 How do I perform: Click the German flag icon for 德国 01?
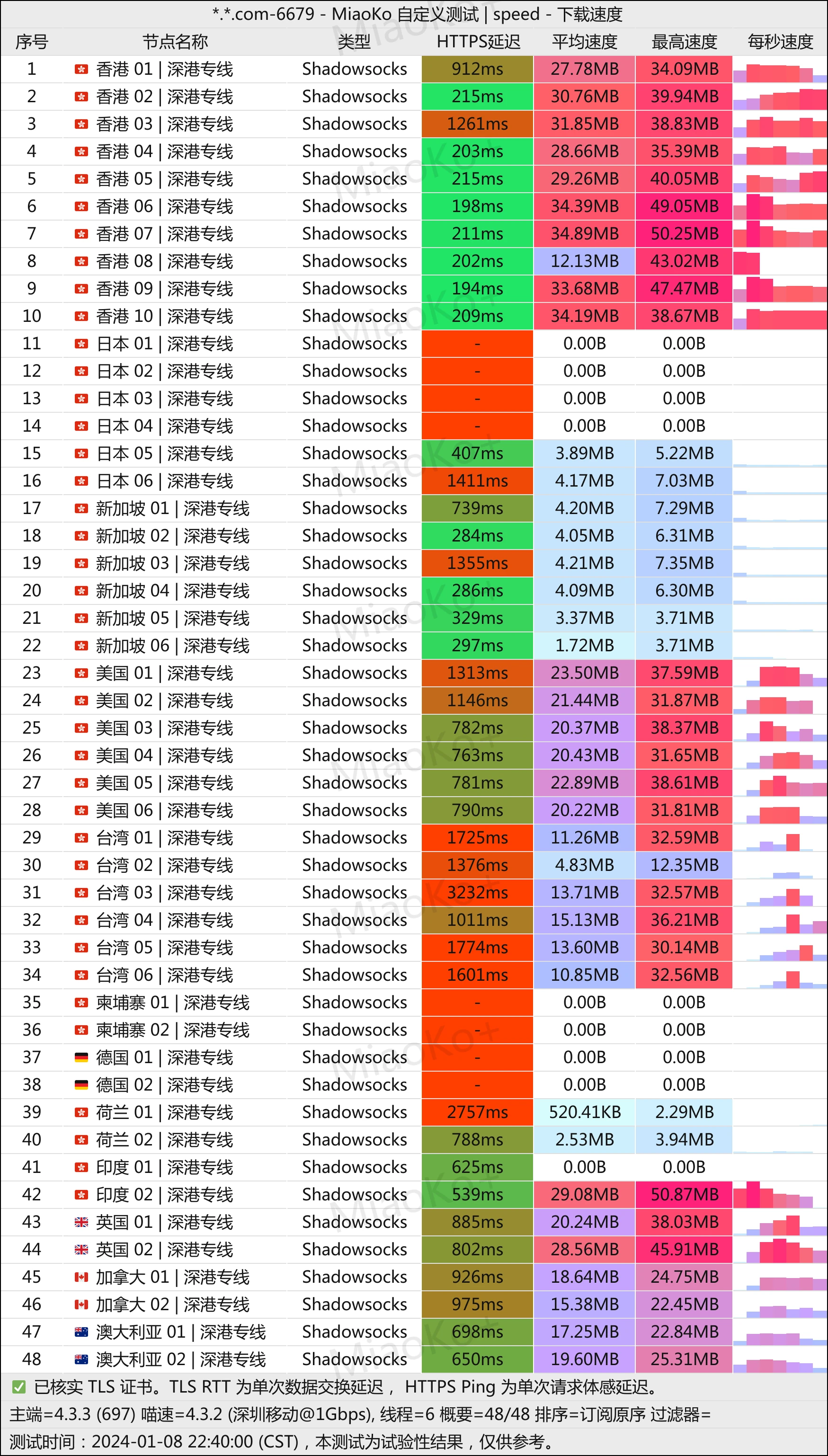pyautogui.click(x=81, y=1057)
